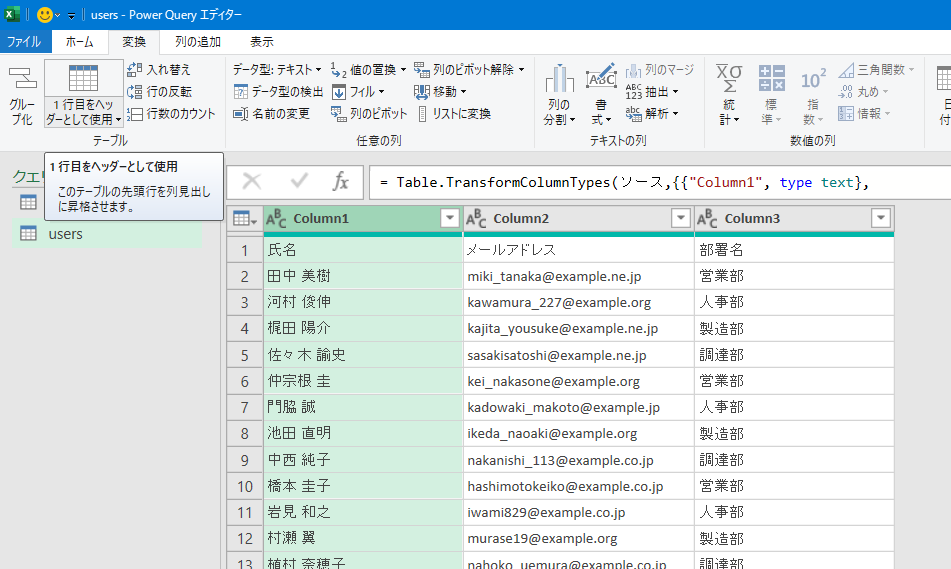Screen dimensions: 951x569
Task: Click cell ikeda_naoaki@example.org
Action: click(578, 434)
